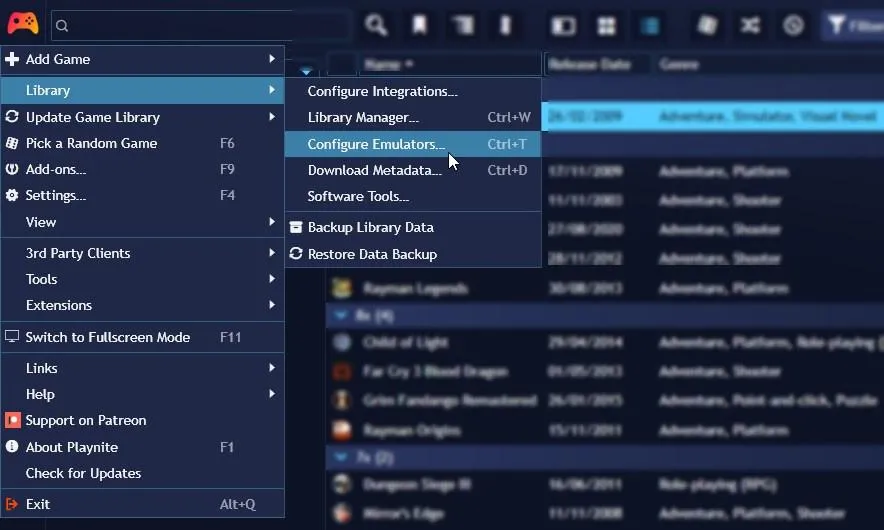Select Configure Integrations

pos(413,91)
